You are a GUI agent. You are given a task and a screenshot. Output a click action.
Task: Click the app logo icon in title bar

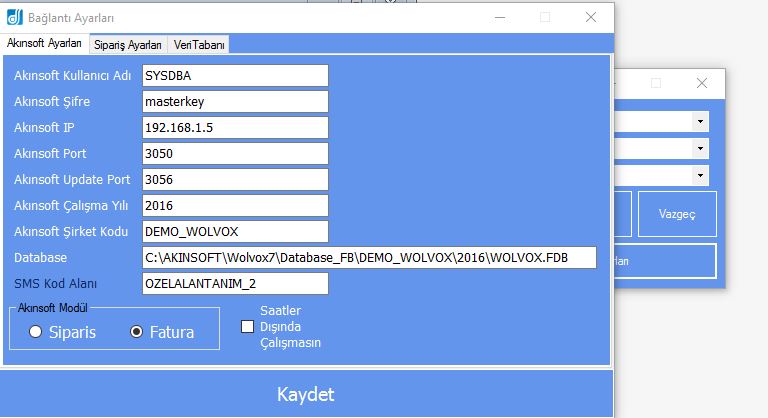tap(15, 18)
